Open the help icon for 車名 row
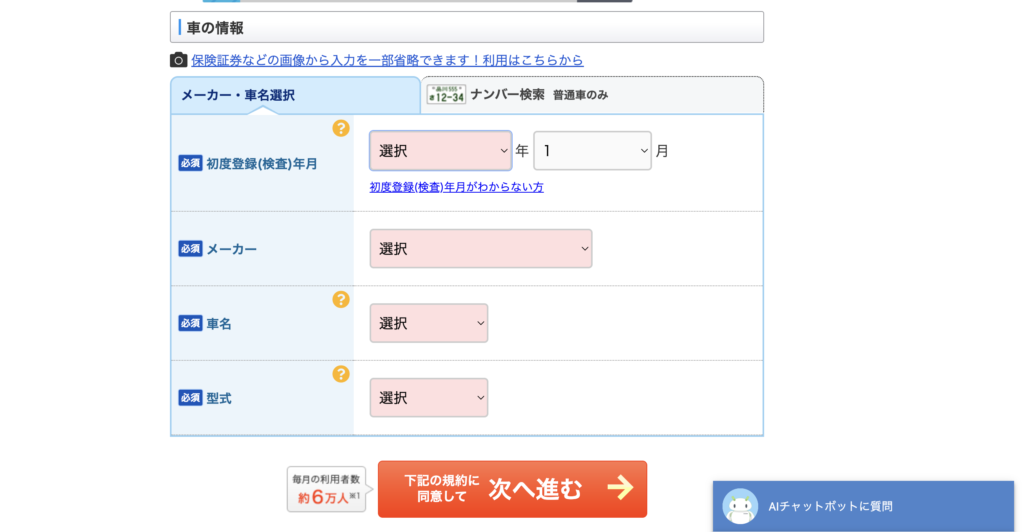This screenshot has height=532, width=1024. point(341,299)
